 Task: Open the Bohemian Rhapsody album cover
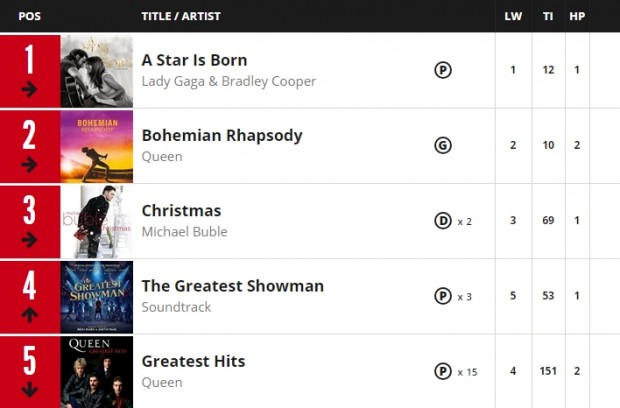pyautogui.click(x=97, y=146)
